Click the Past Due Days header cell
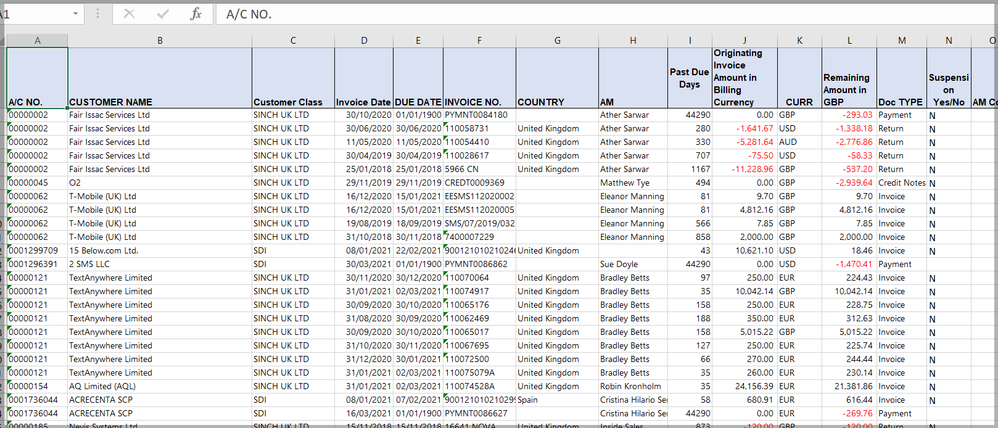 690,78
